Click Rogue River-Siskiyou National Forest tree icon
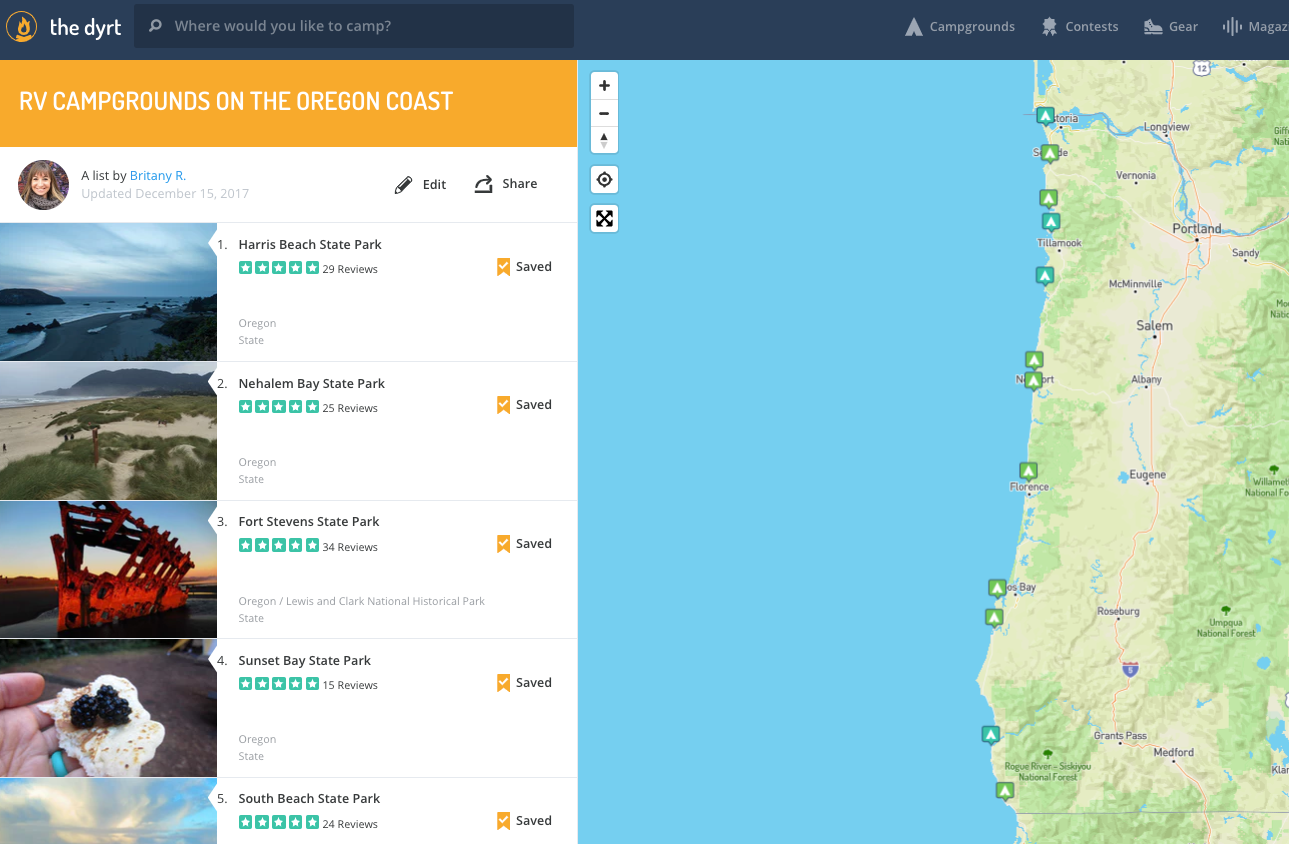The width and height of the screenshot is (1289, 844). (x=1047, y=753)
